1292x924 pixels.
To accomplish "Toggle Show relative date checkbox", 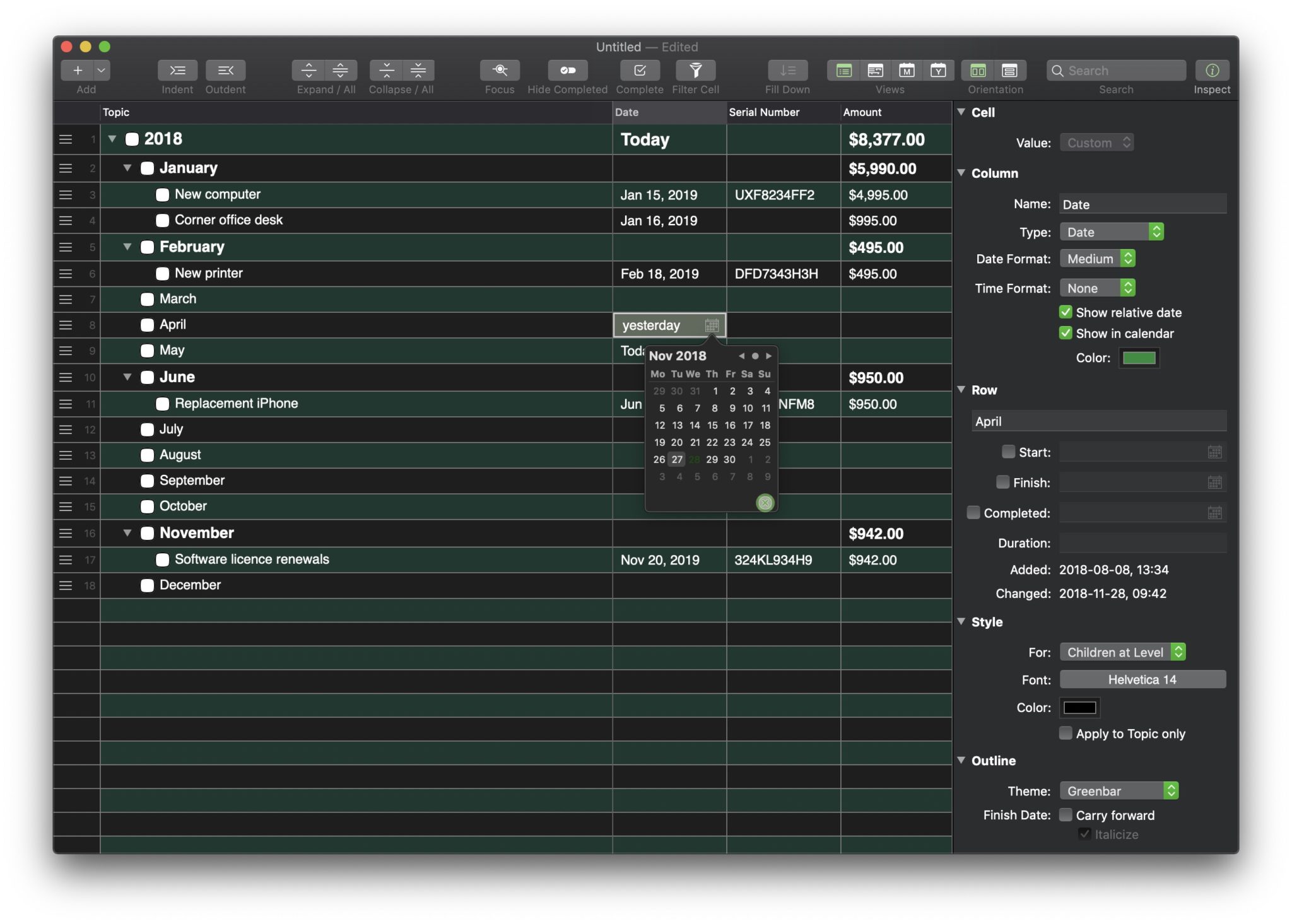I will (1066, 312).
